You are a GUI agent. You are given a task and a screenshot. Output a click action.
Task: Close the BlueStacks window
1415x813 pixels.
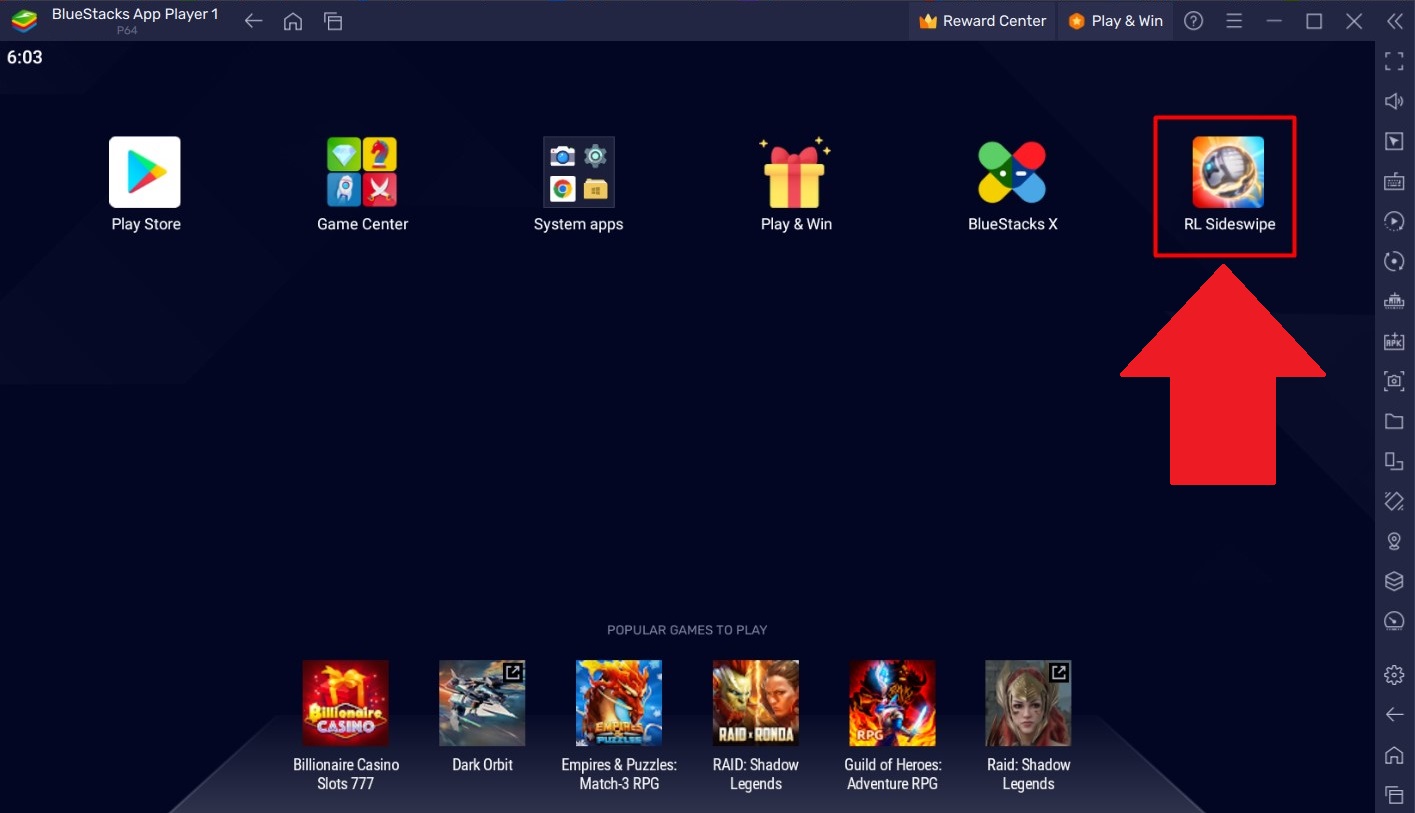(x=1354, y=21)
